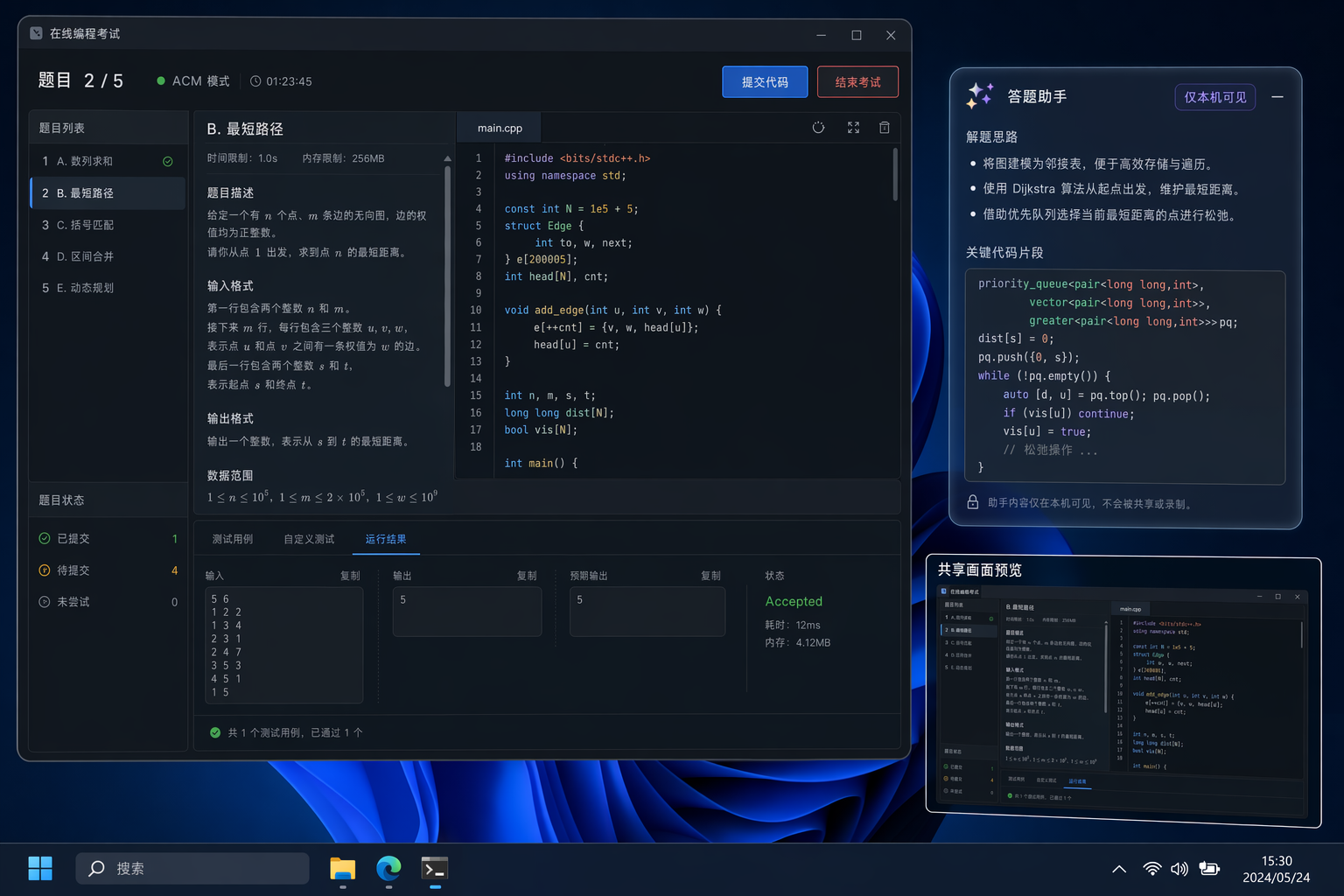Open File Explorer from taskbar

pos(342,868)
